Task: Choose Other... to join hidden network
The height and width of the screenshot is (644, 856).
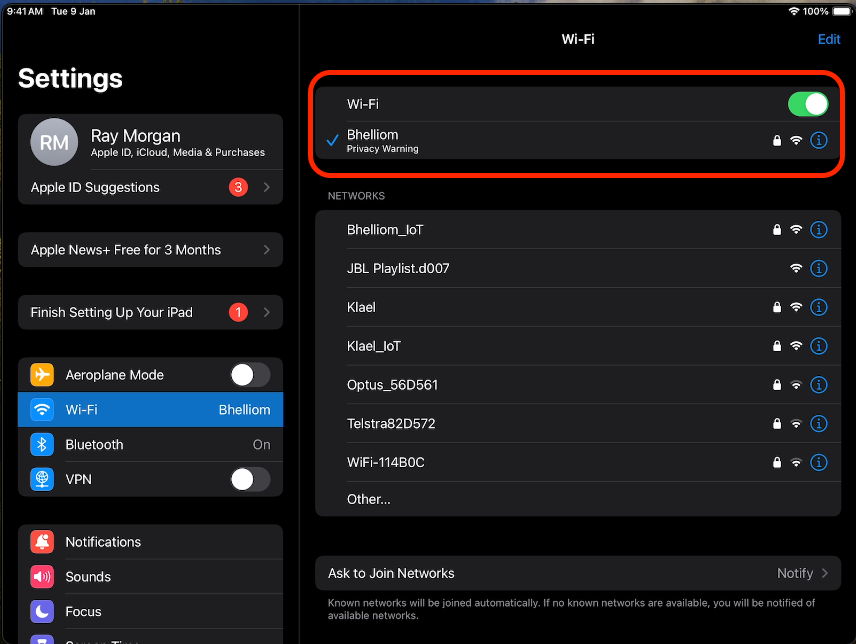Action: pyautogui.click(x=369, y=499)
